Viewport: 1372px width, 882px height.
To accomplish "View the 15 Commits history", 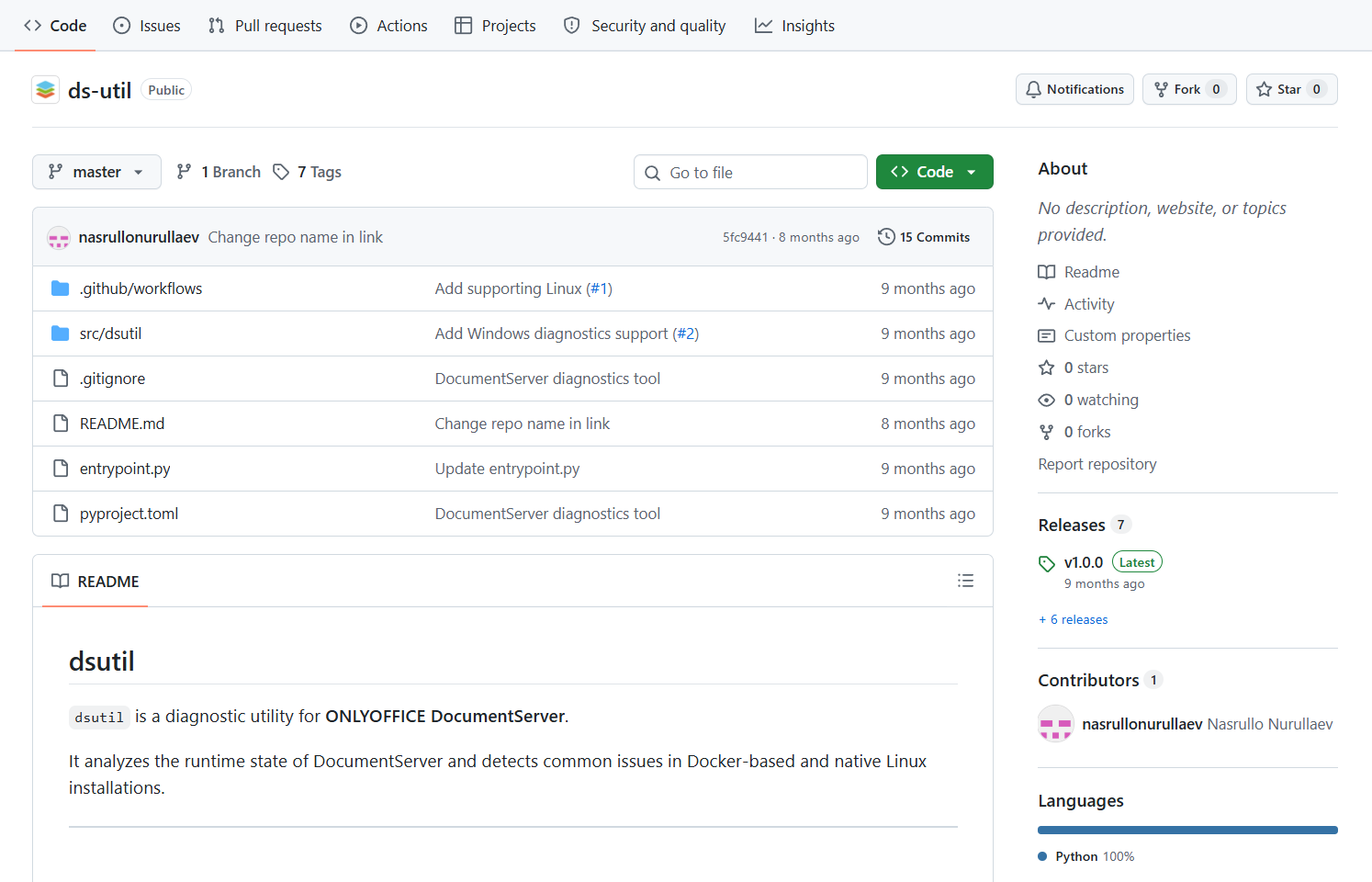I will [924, 237].
